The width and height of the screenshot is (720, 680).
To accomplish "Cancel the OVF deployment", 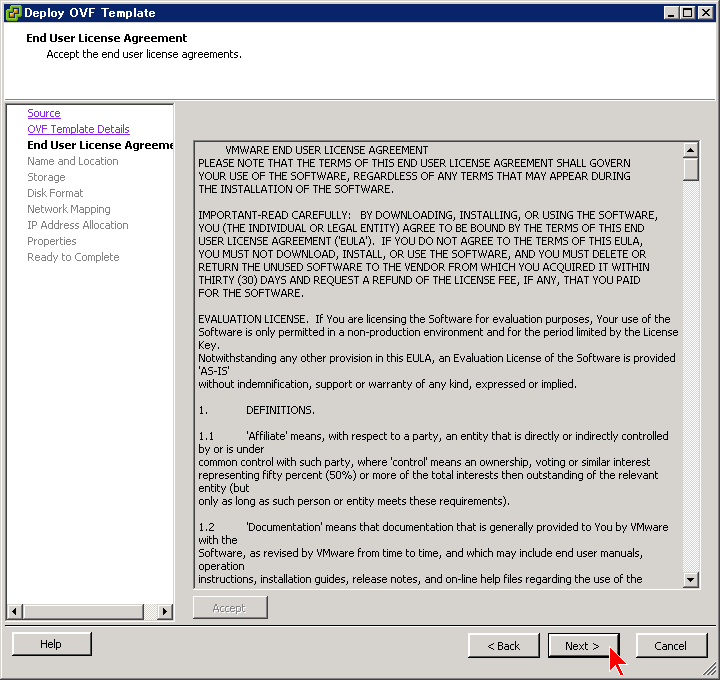I will (671, 646).
